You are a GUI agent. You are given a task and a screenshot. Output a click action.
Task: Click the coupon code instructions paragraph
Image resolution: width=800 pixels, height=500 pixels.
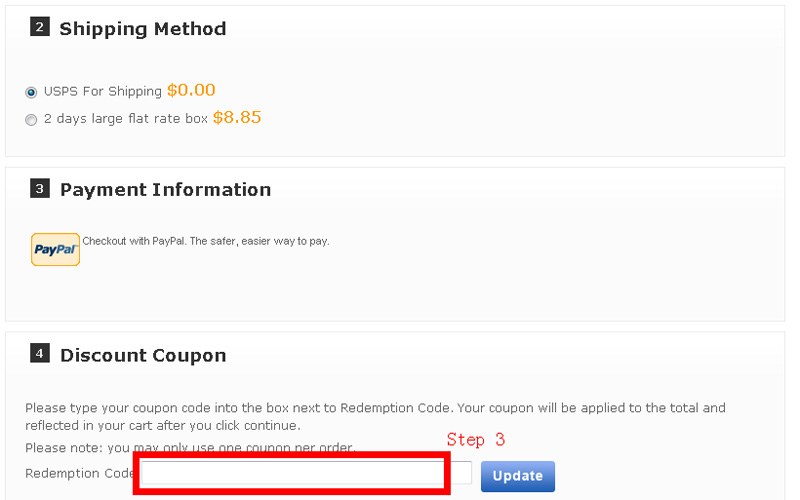(375, 416)
